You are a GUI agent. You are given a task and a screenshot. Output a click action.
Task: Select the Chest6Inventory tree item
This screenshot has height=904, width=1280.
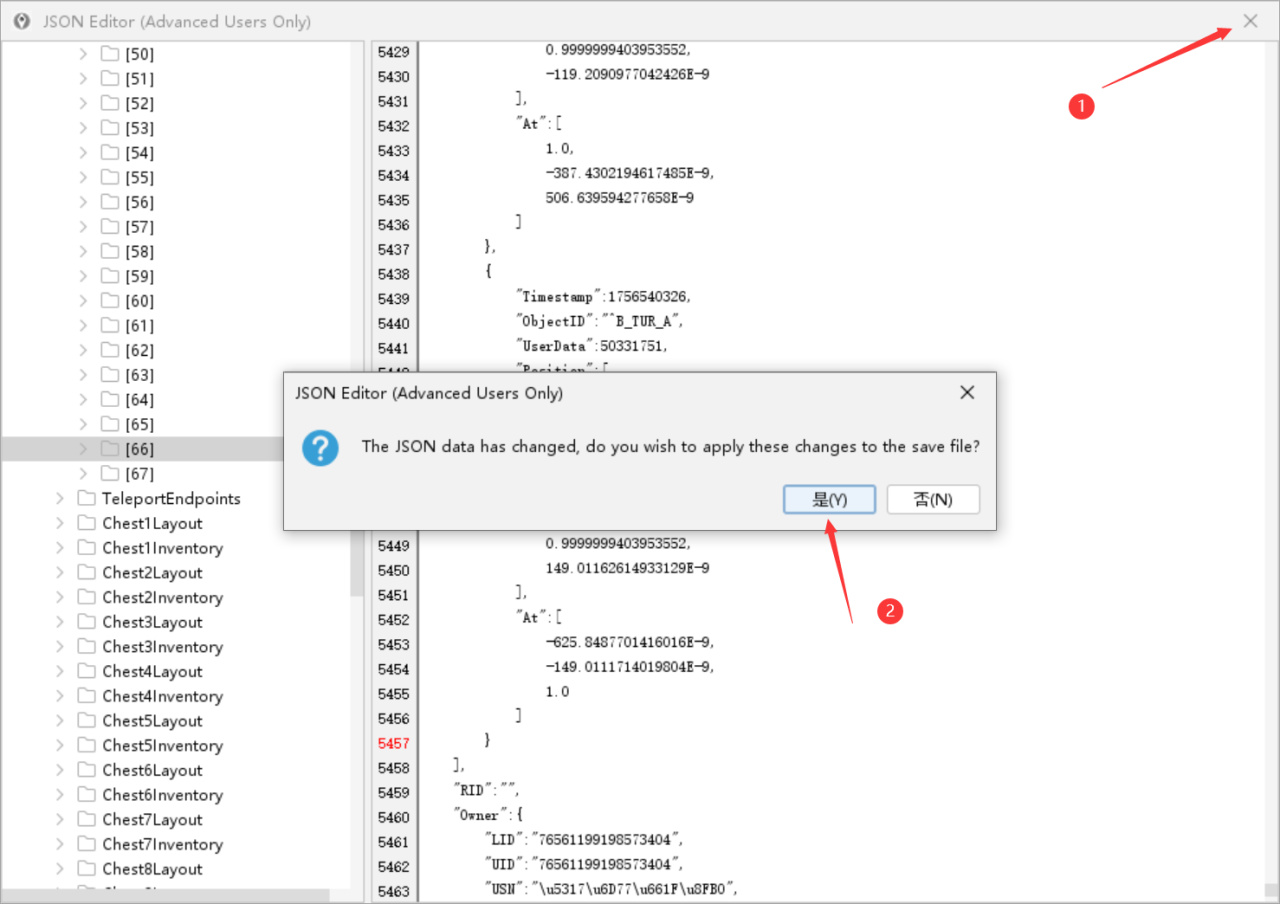coord(162,795)
